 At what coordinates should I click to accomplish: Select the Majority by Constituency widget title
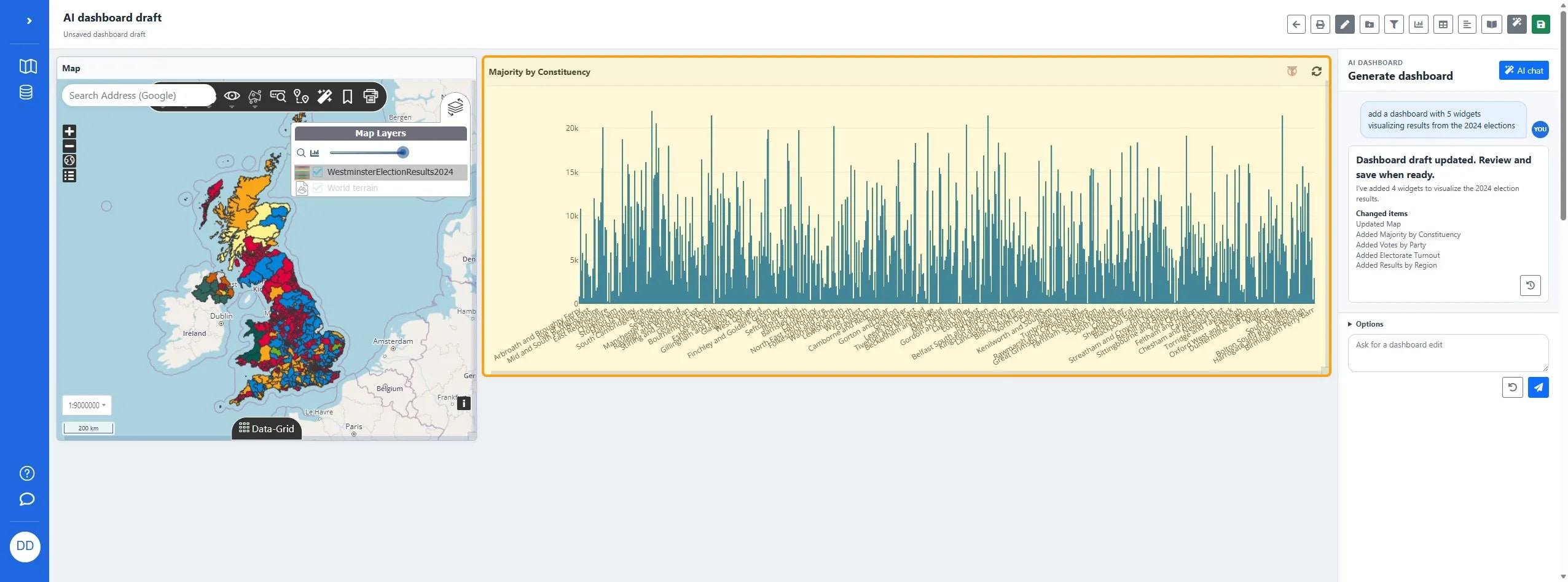539,72
